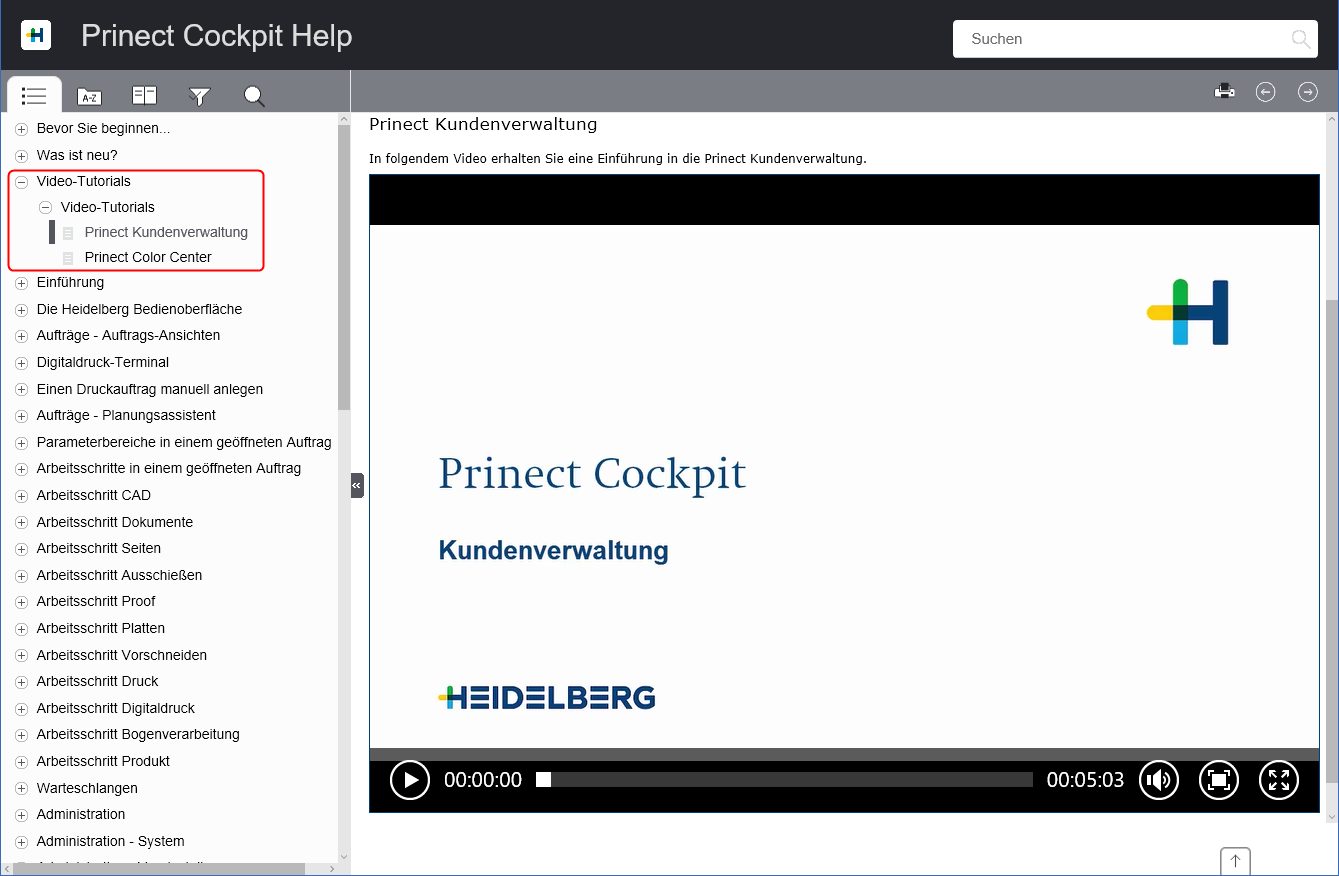Screen dimensions: 1339x876
Task: Select Arbeitsschritt Vorschneiden entry
Action: (x=122, y=655)
